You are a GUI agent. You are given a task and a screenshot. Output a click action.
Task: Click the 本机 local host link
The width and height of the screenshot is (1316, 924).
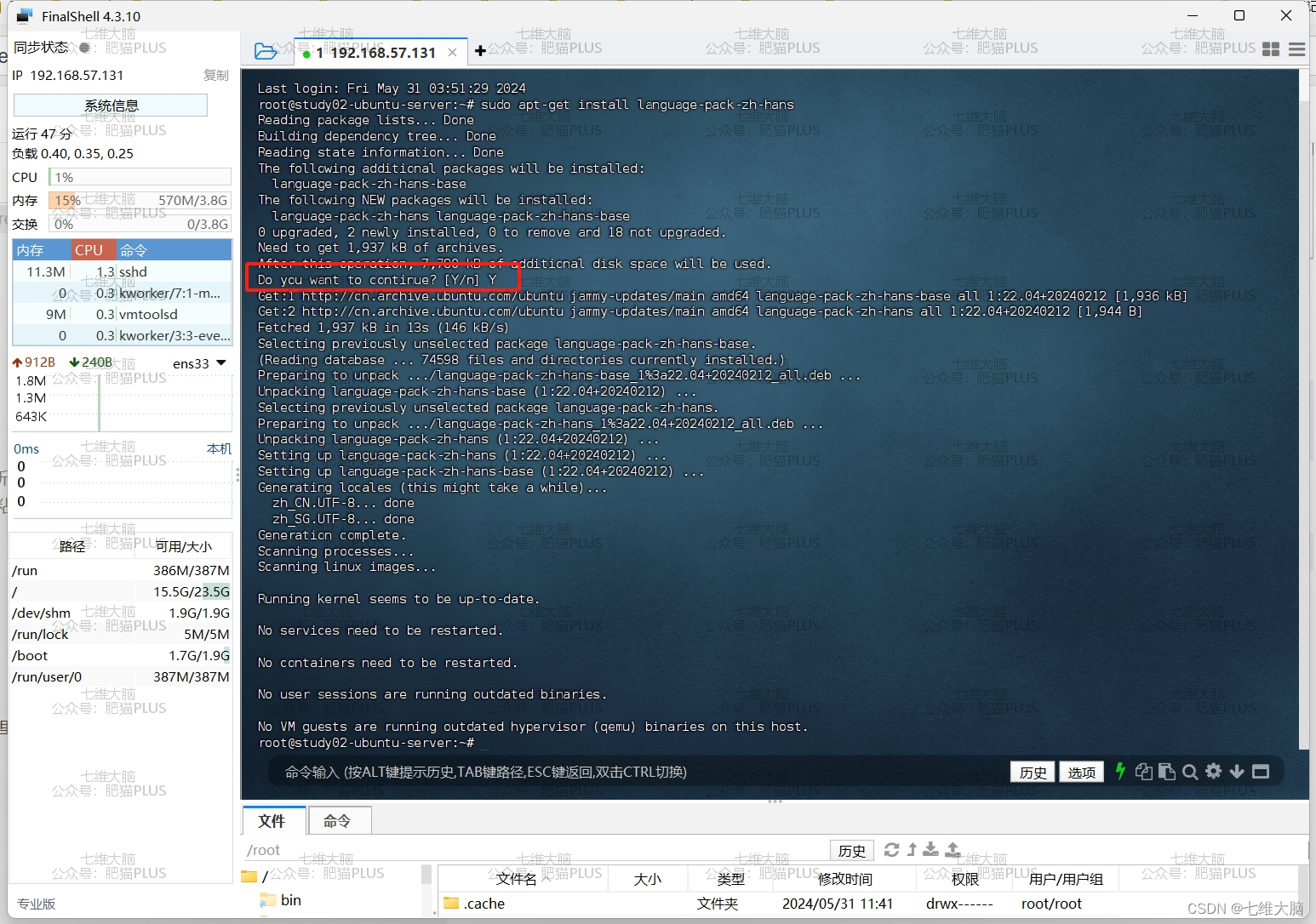pos(219,448)
